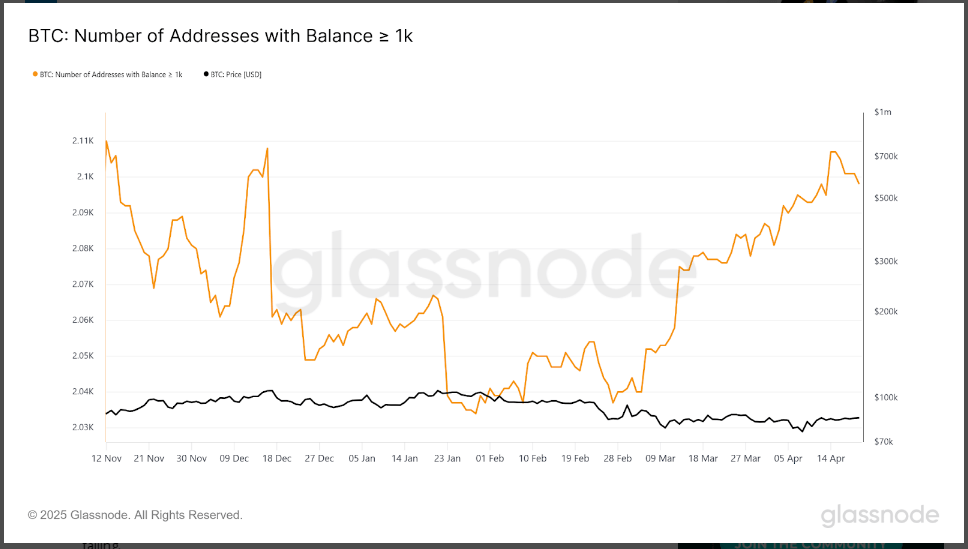Select the 23 Jan date on the x-axis
The image size is (968, 549).
[447, 459]
